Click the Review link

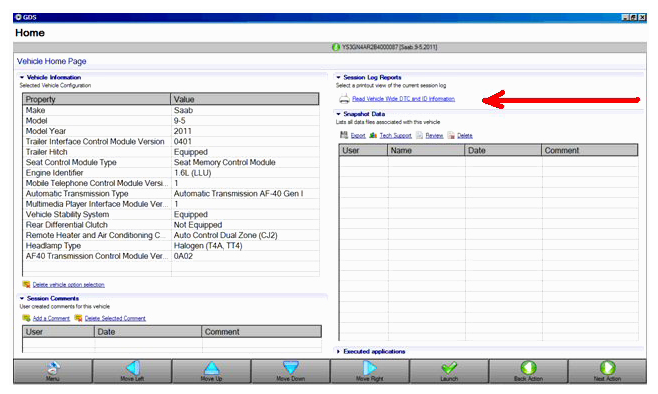[434, 136]
